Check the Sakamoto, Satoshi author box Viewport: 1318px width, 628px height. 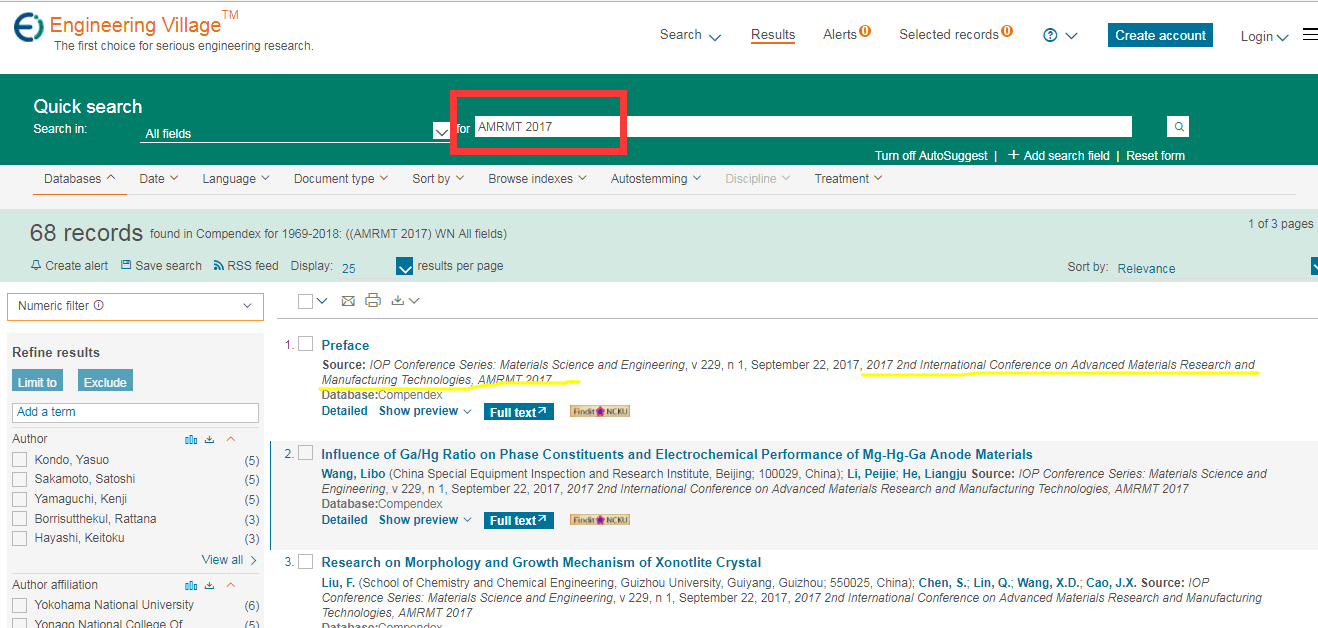pos(19,479)
